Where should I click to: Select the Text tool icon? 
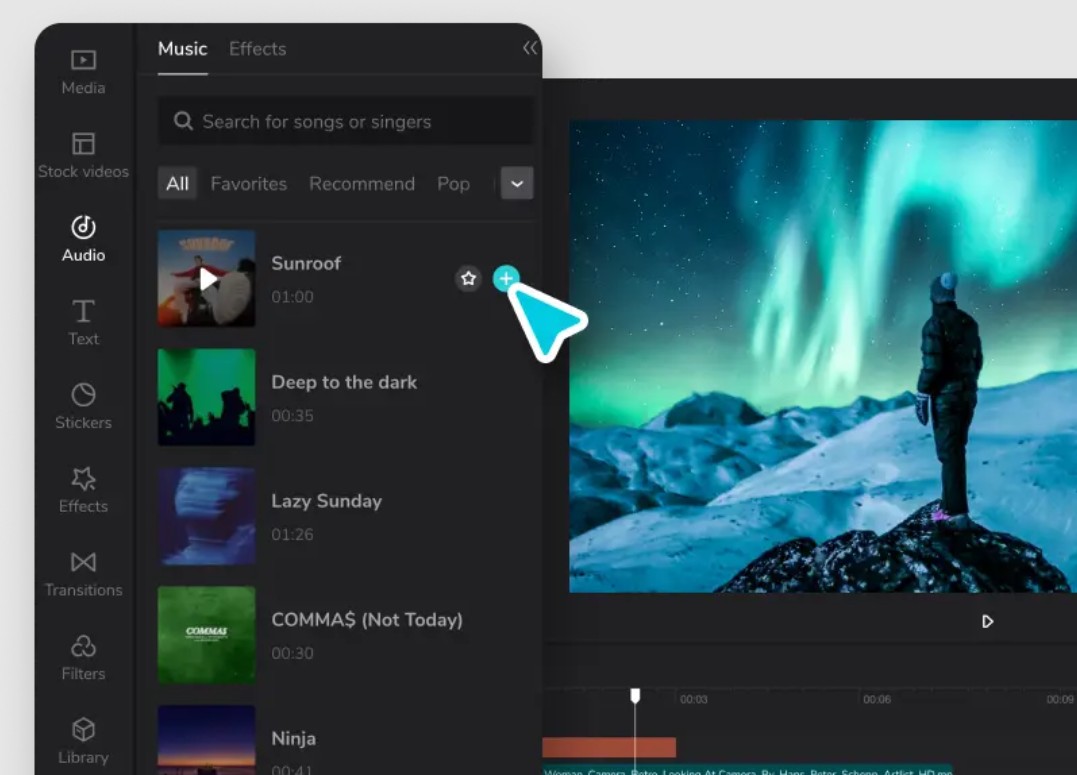pos(83,322)
